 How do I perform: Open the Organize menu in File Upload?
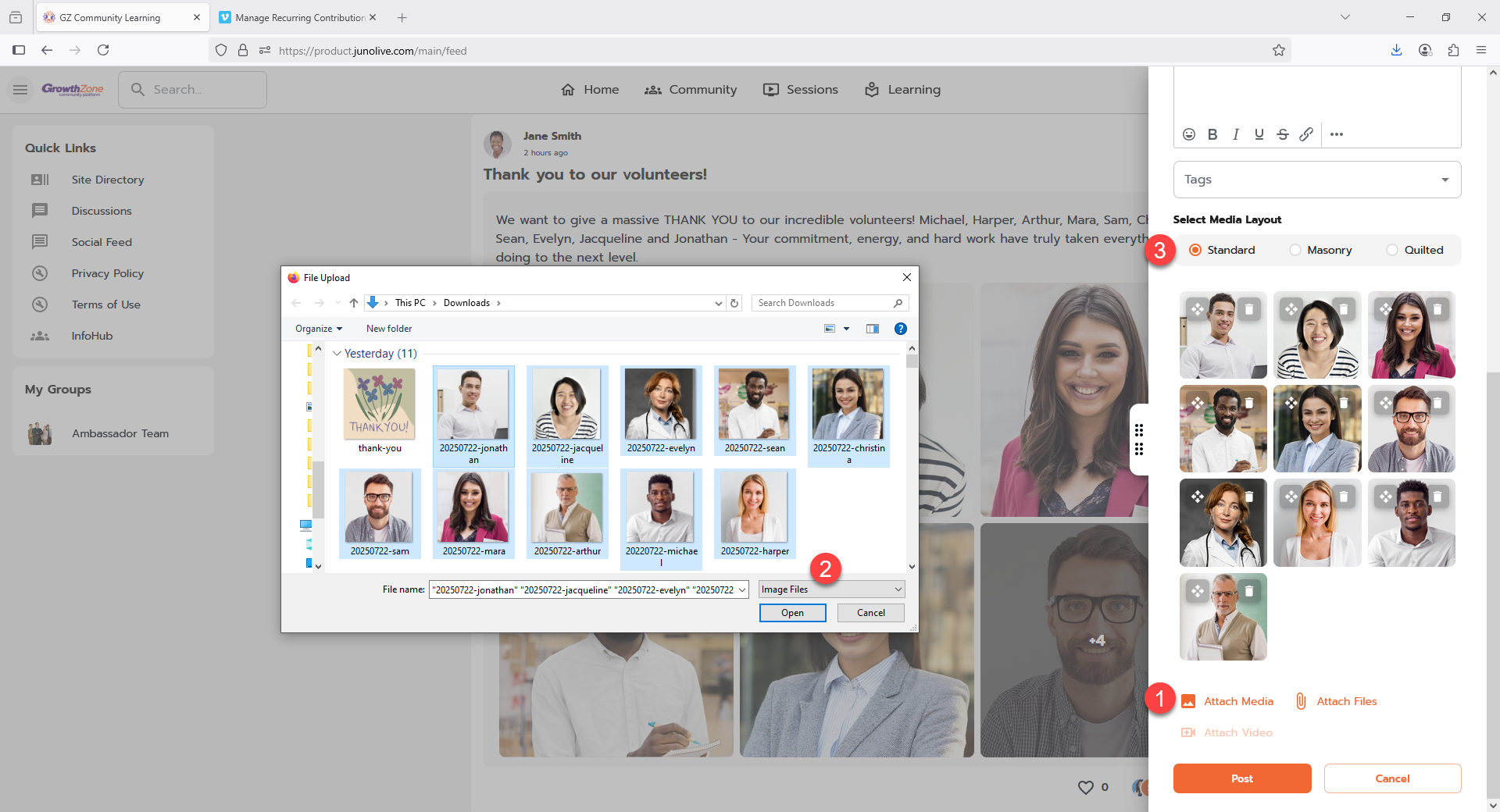pyautogui.click(x=319, y=329)
